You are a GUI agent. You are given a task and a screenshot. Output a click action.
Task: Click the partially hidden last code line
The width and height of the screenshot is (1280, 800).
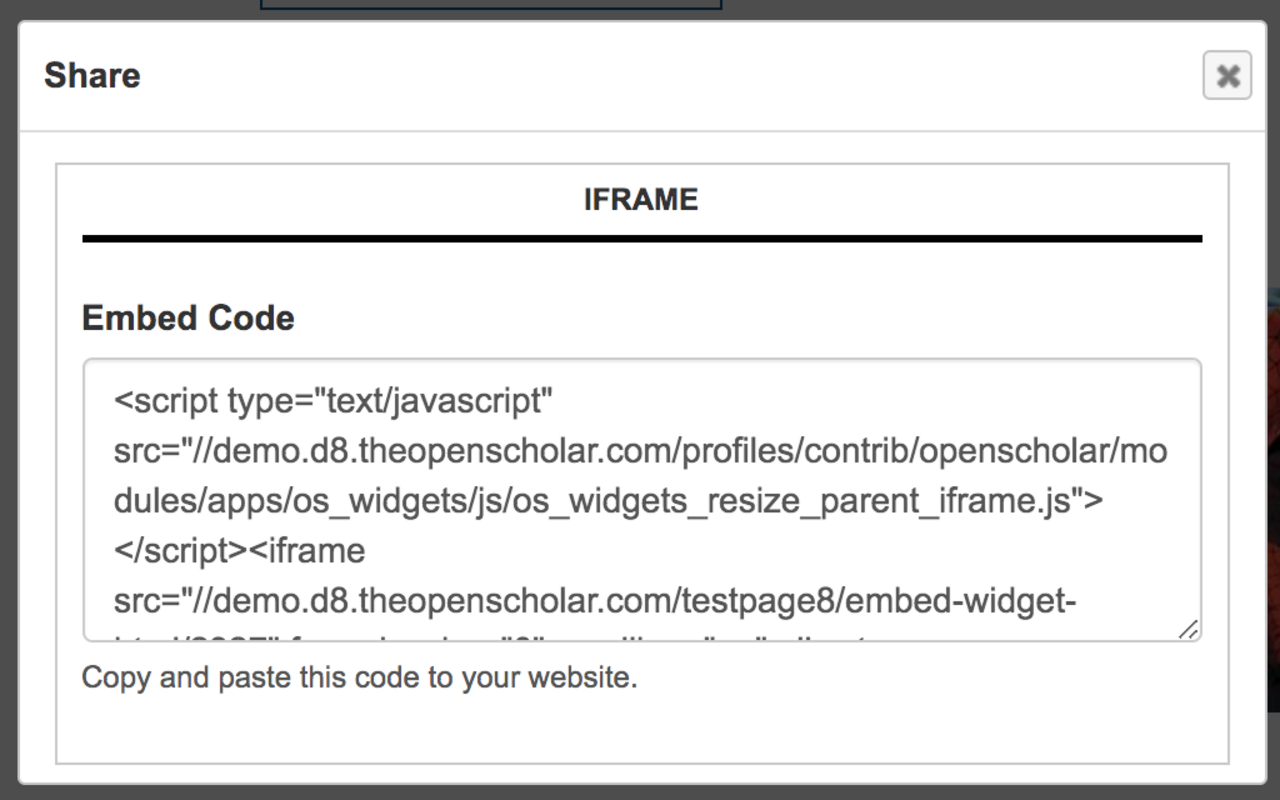(500, 633)
